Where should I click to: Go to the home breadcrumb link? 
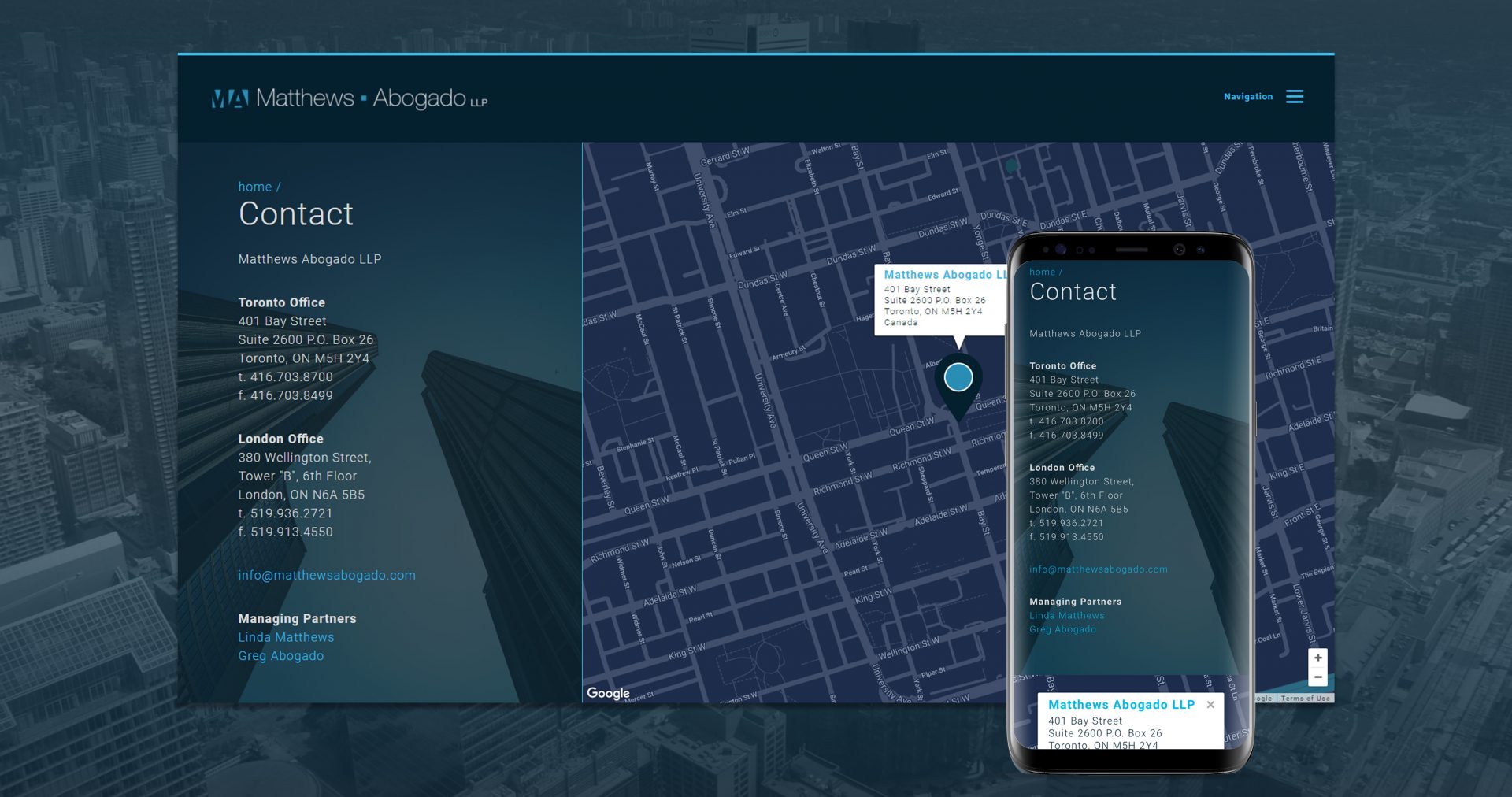pyautogui.click(x=255, y=187)
